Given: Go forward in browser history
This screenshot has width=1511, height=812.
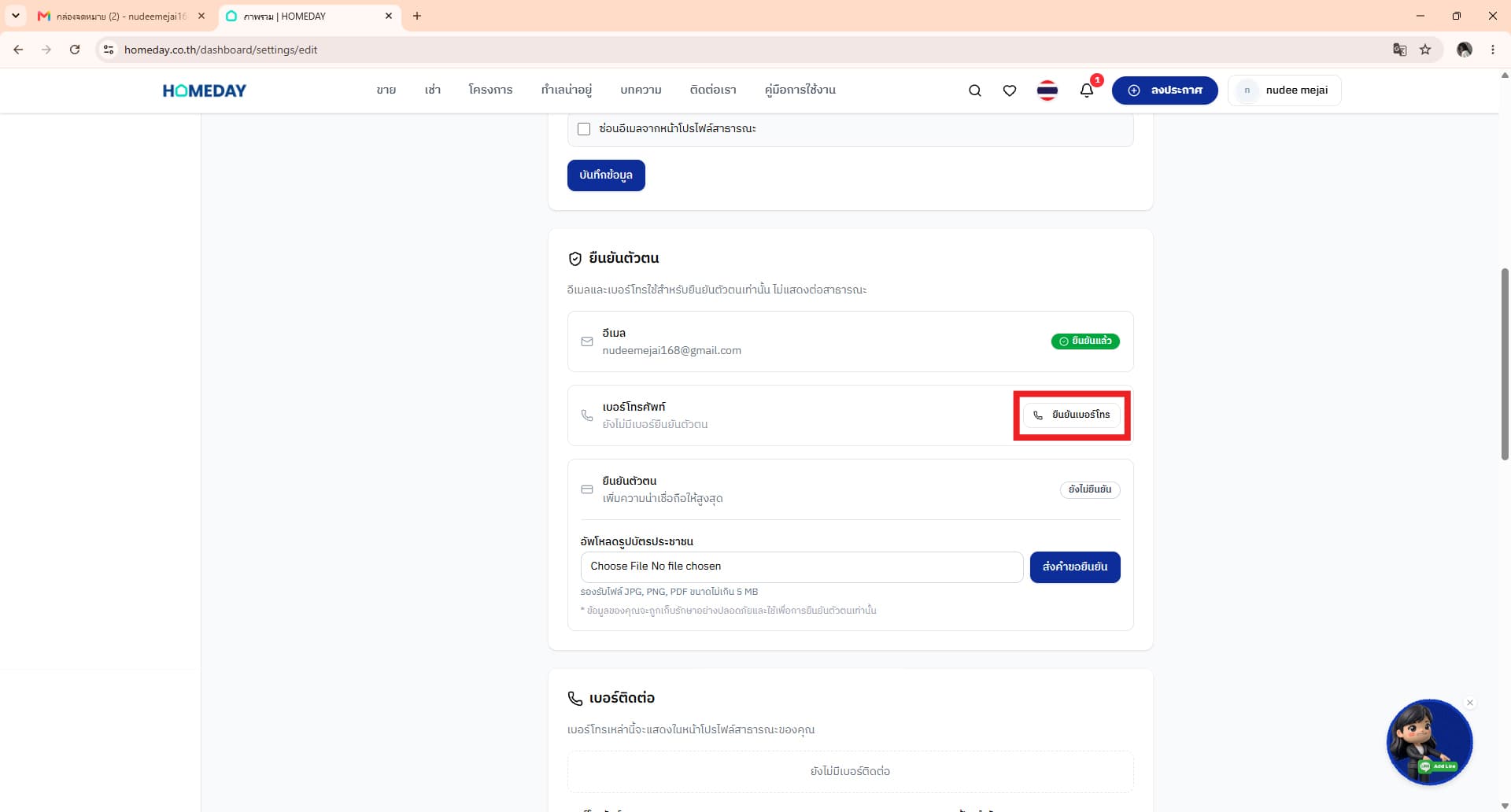Looking at the screenshot, I should coord(46,50).
